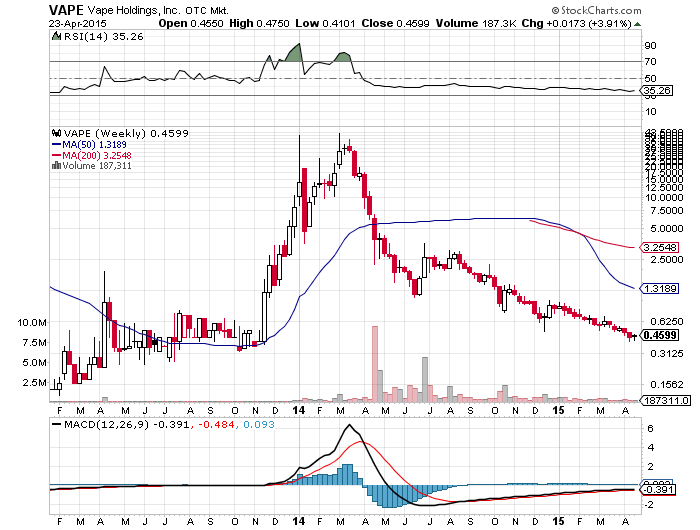Click the Low 0.4101 value
Screen dimensions: 700x530
(325, 23)
